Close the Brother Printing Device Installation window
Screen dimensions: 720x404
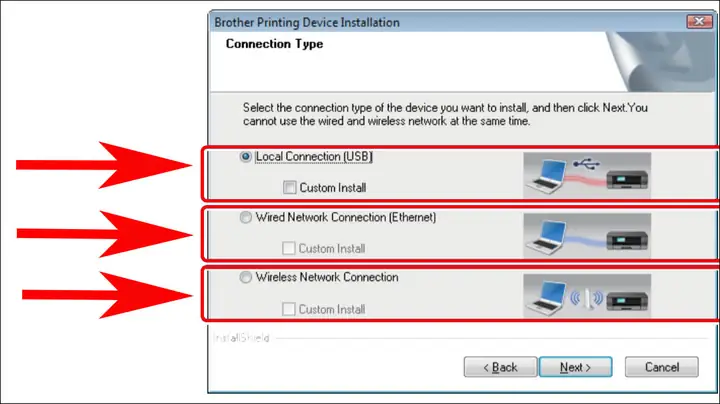[699, 21]
